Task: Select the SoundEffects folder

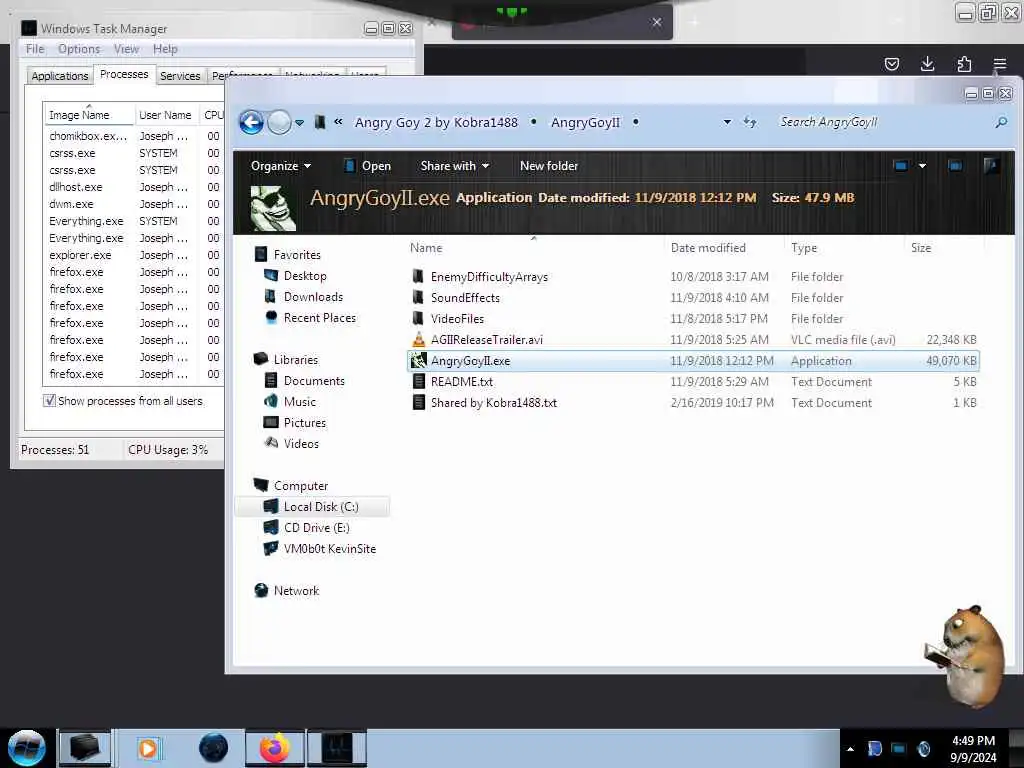Action: (465, 298)
